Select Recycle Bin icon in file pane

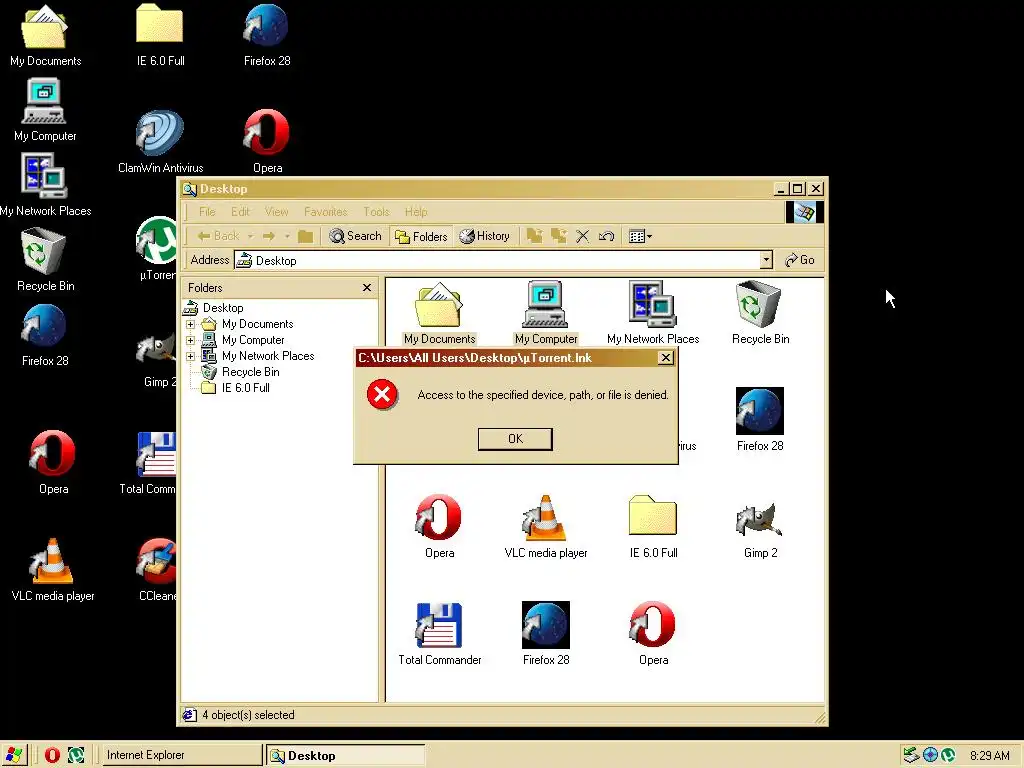(760, 313)
